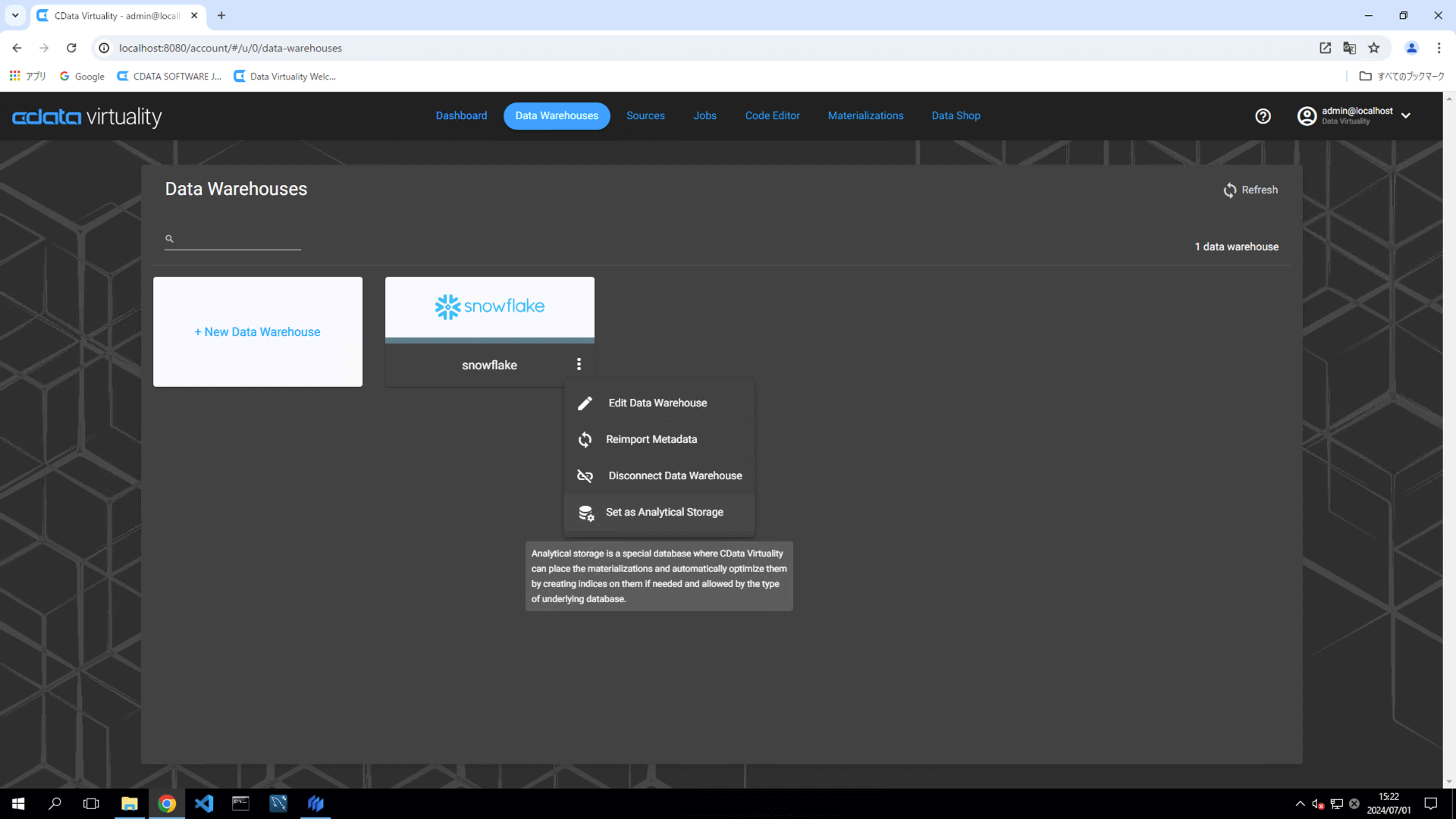Open the Sources tab
The width and height of the screenshot is (1456, 819).
click(645, 116)
